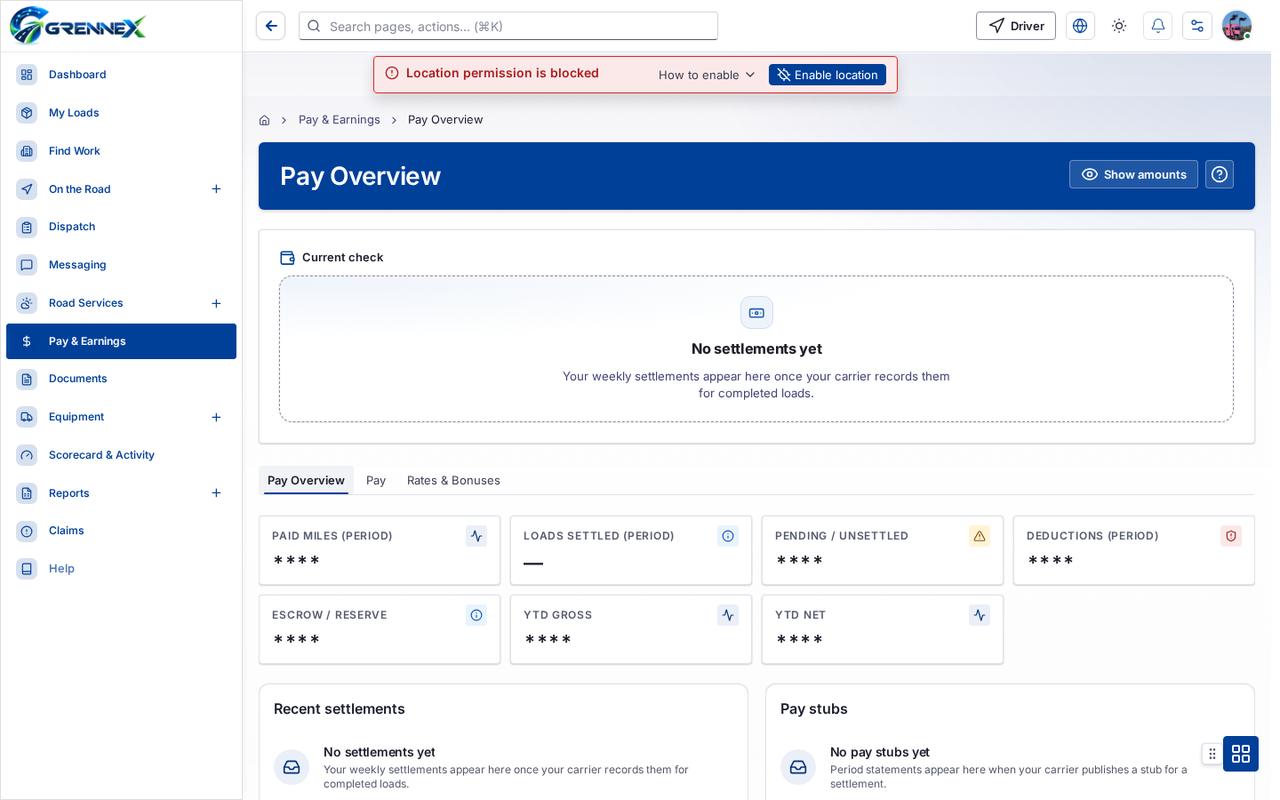Open the Pay Overview help icon

point(1219,174)
